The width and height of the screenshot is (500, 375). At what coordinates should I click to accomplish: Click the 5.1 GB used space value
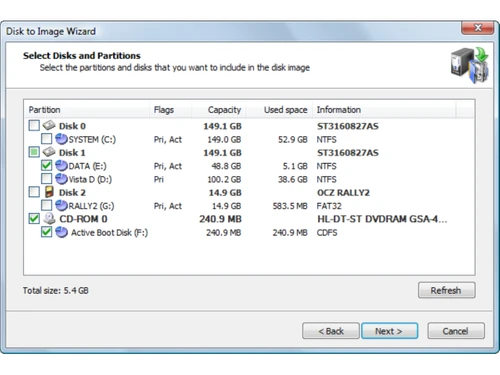tap(295, 166)
